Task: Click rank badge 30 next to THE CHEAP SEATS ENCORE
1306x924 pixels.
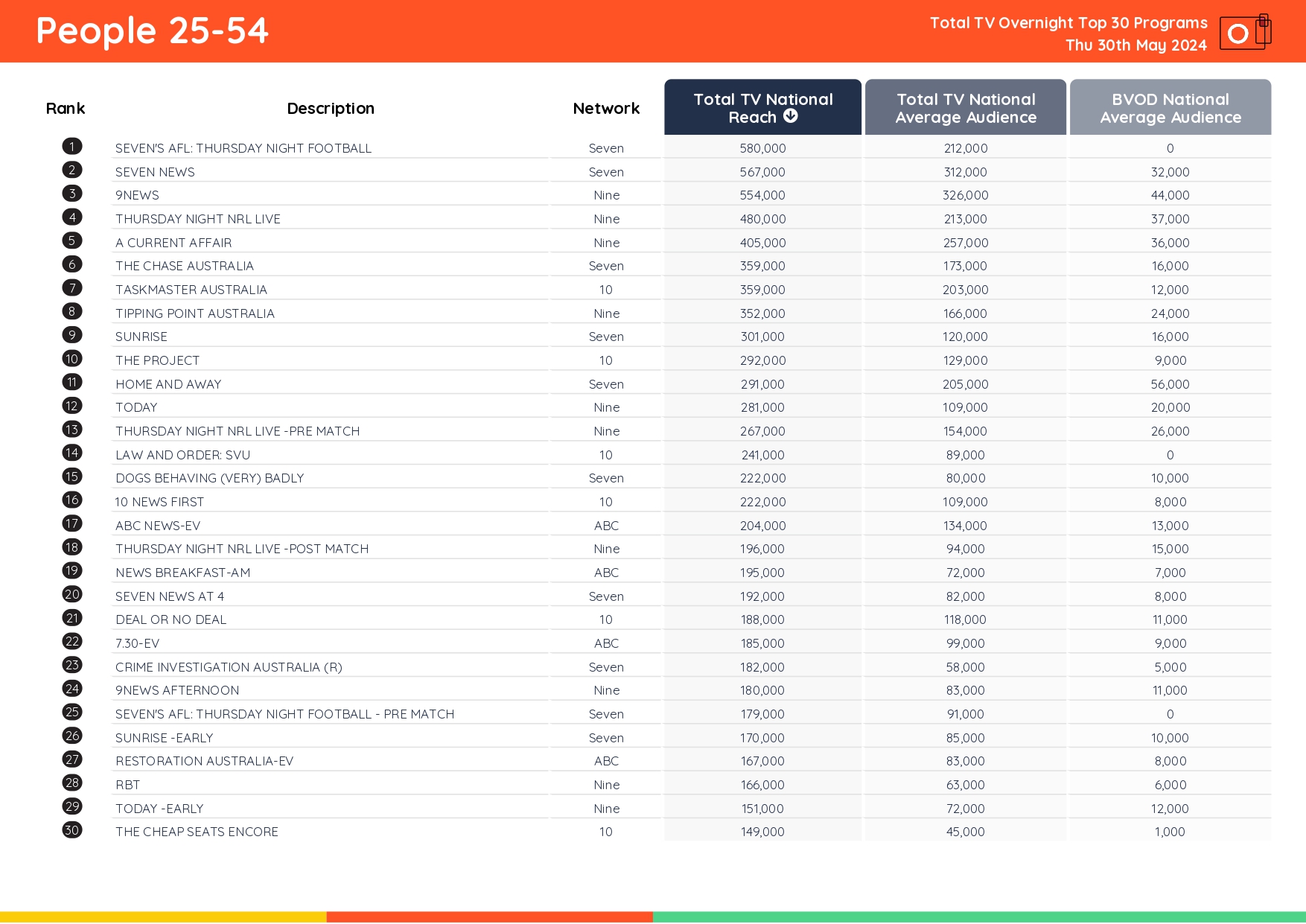Action: tap(71, 829)
